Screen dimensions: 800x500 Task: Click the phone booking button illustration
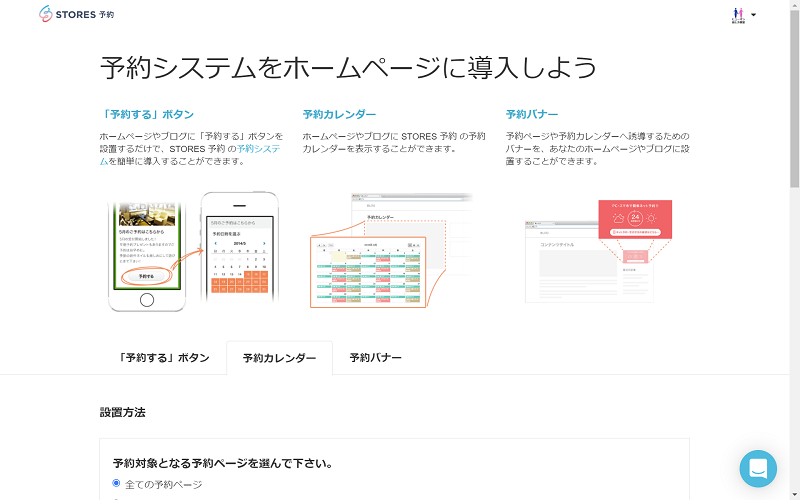coord(194,251)
